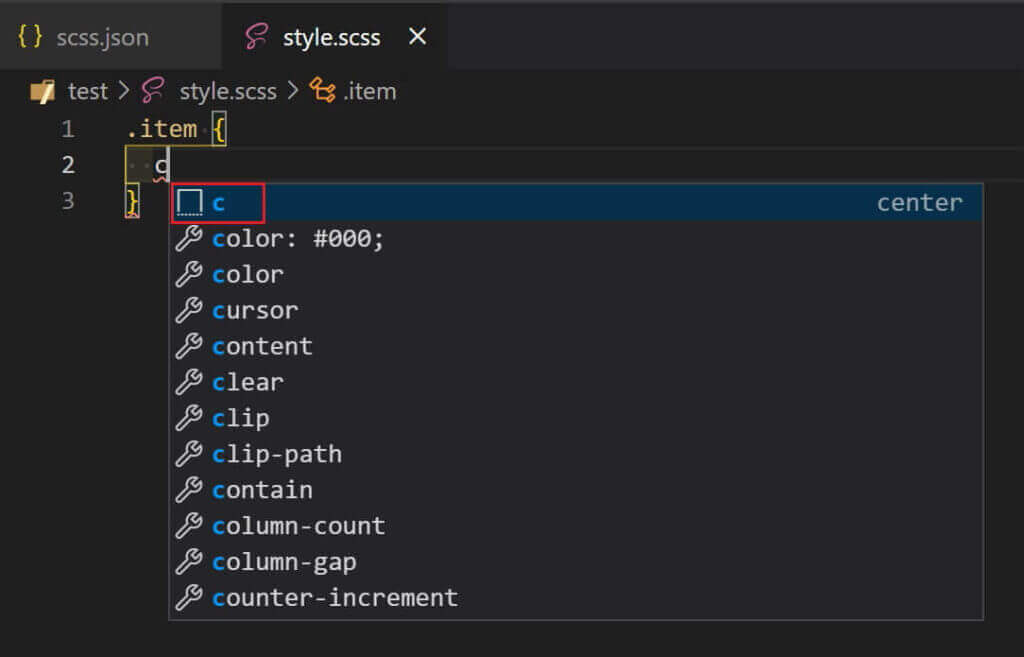Choose the 'clear' suggestion
Image resolution: width=1024 pixels, height=657 pixels.
coord(576,382)
